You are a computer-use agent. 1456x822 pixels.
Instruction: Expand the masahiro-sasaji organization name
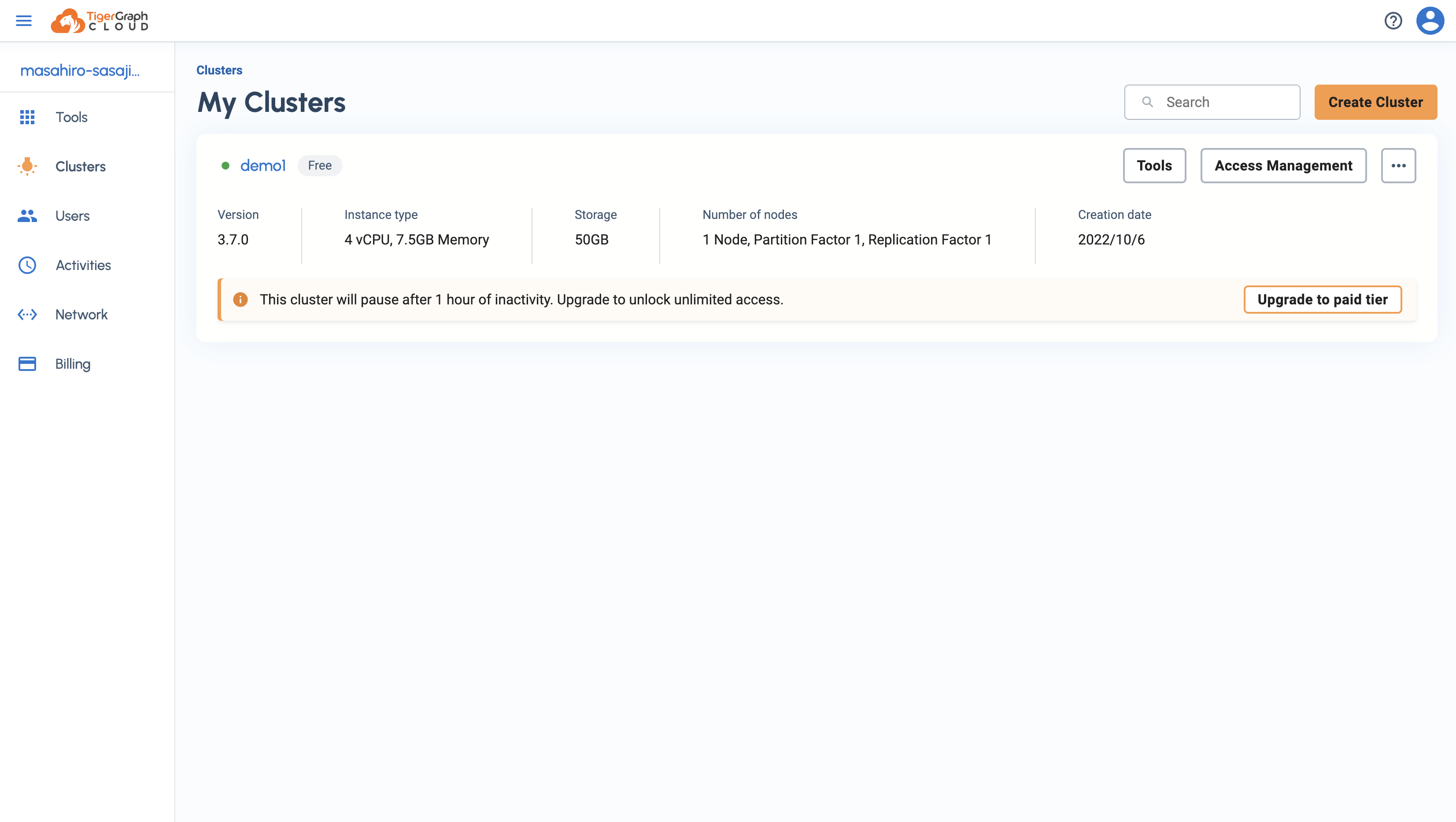click(80, 70)
